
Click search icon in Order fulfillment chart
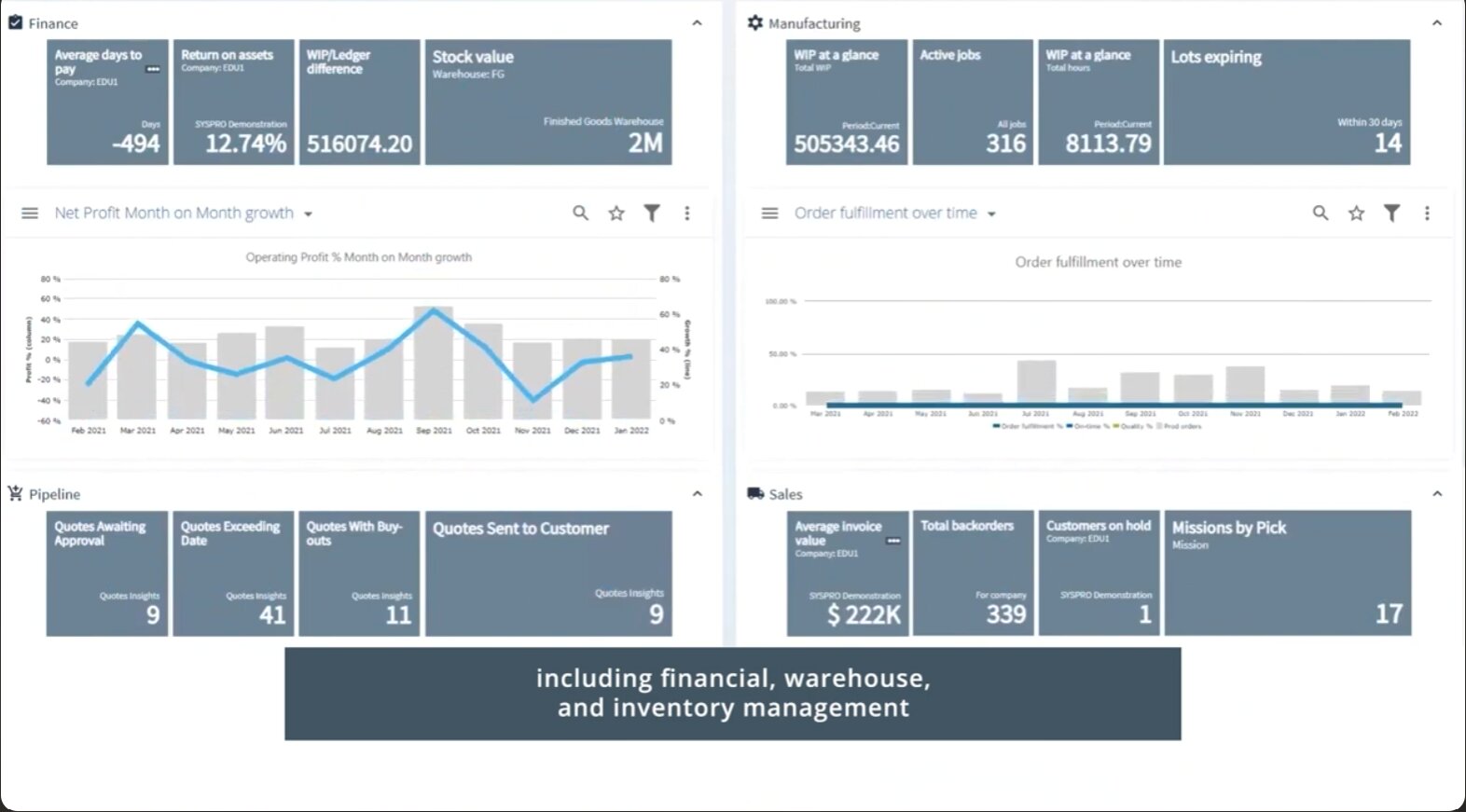coord(1321,213)
